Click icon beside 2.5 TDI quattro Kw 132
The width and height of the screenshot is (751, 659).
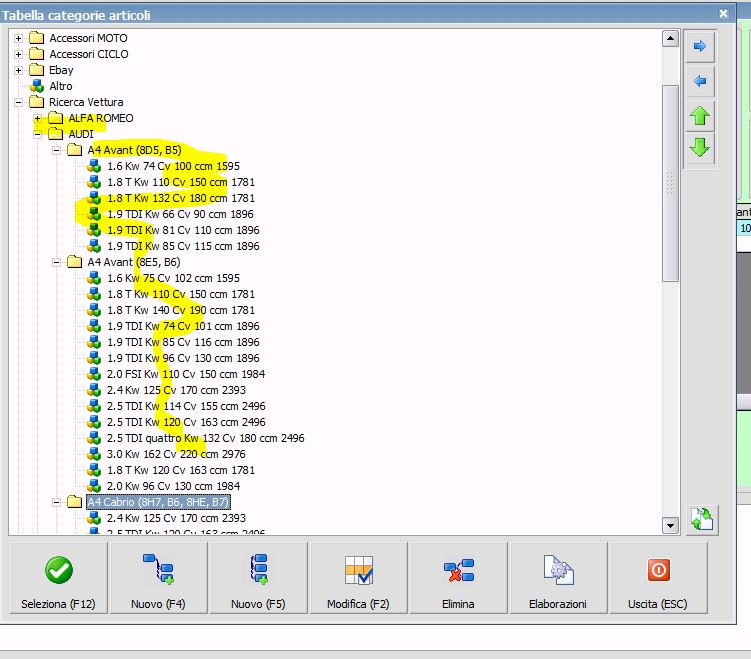(94, 438)
